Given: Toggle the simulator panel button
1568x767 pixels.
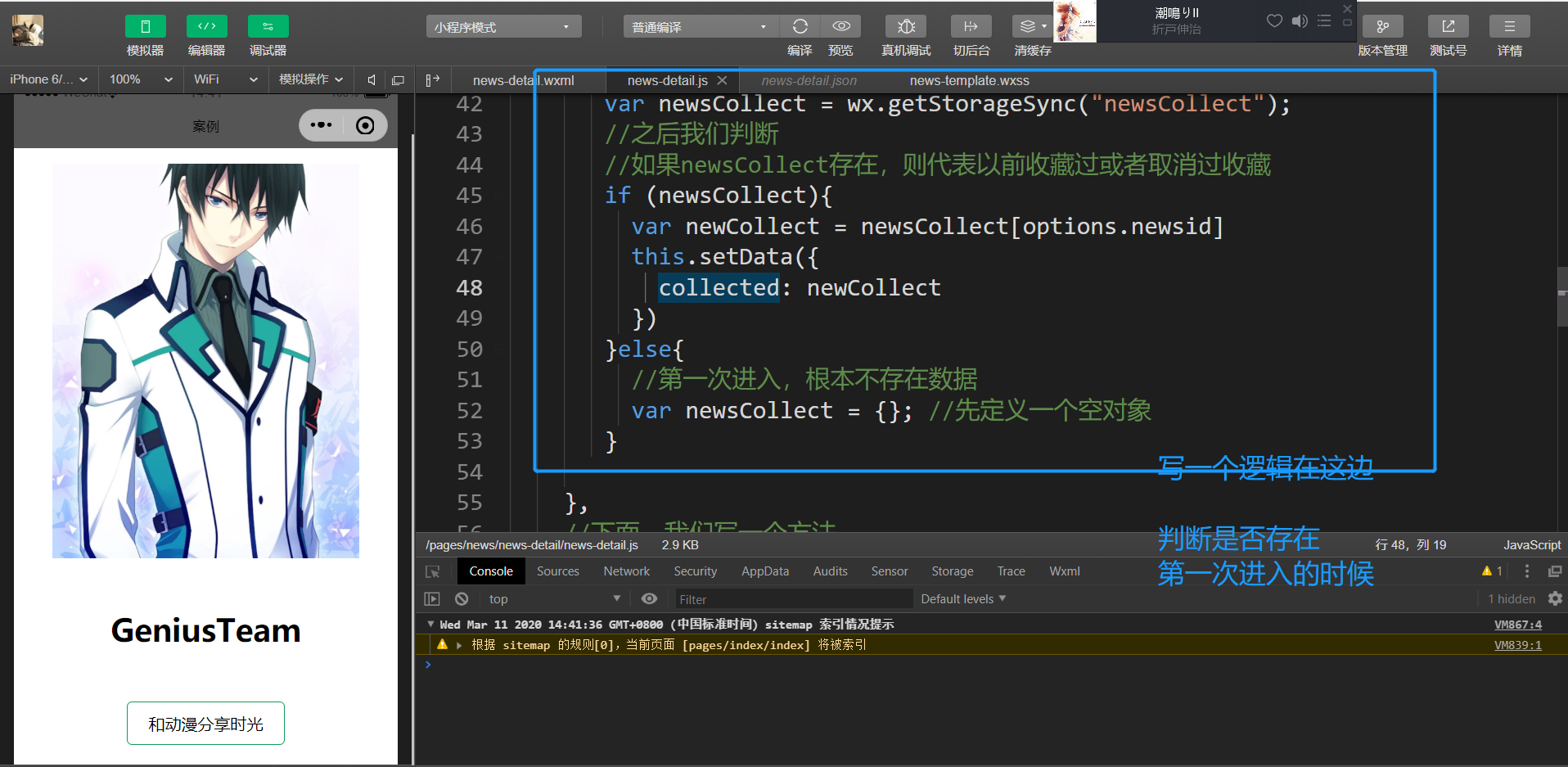Looking at the screenshot, I should click(145, 27).
